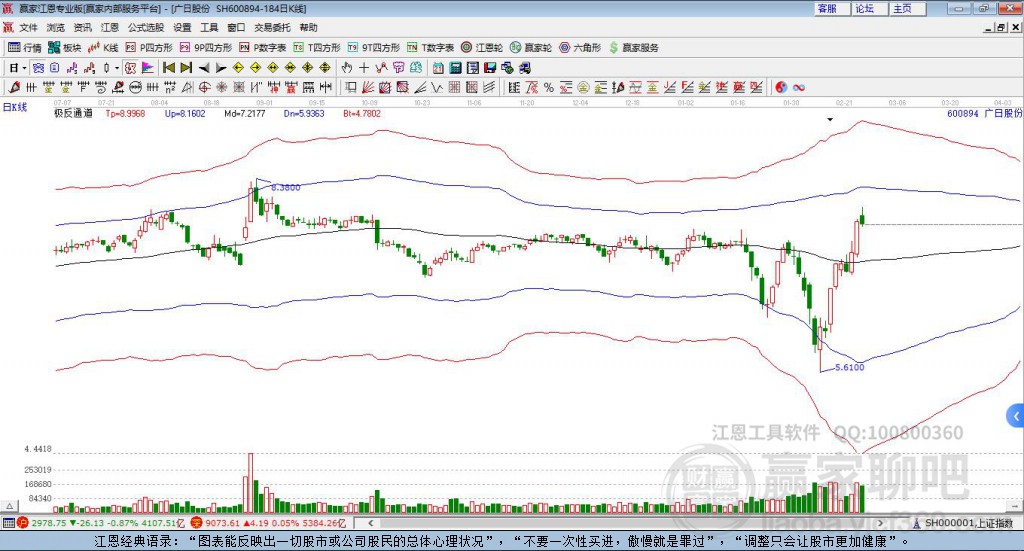
Task: Click the Tp=8.9968 indicator value
Action: (x=125, y=113)
